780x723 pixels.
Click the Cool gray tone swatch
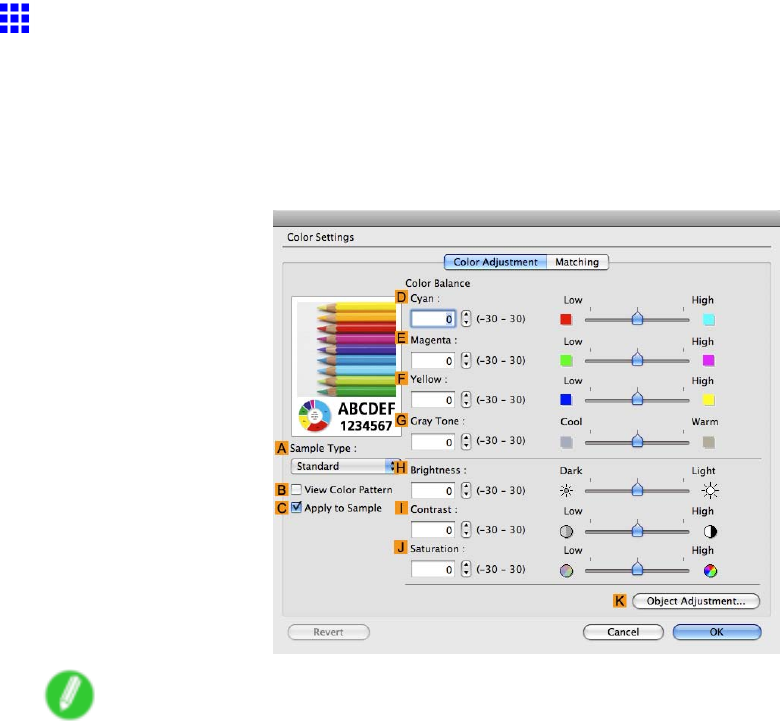[x=566, y=442]
